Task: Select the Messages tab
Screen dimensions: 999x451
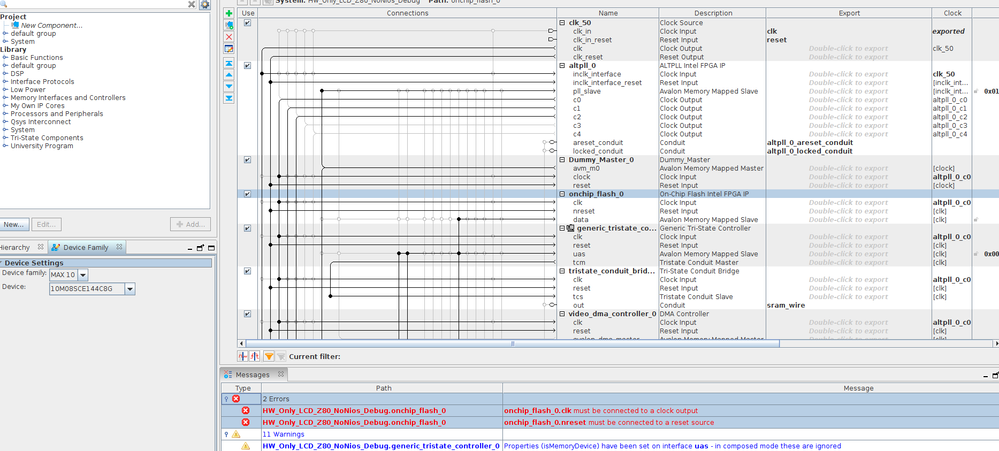Action: [x=252, y=375]
